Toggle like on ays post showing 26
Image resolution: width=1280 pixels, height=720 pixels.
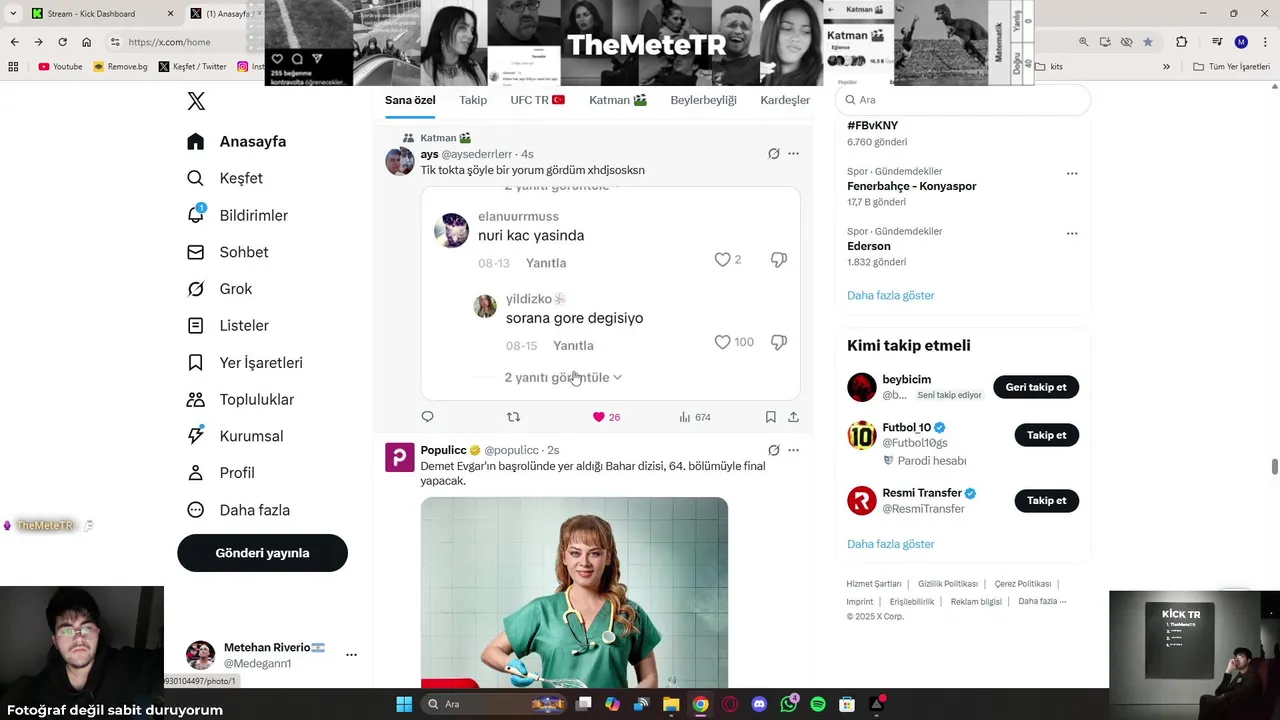click(606, 417)
